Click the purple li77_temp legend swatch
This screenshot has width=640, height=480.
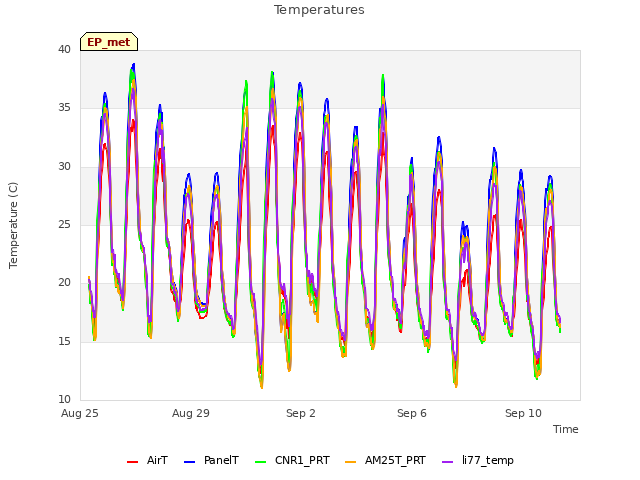447,462
